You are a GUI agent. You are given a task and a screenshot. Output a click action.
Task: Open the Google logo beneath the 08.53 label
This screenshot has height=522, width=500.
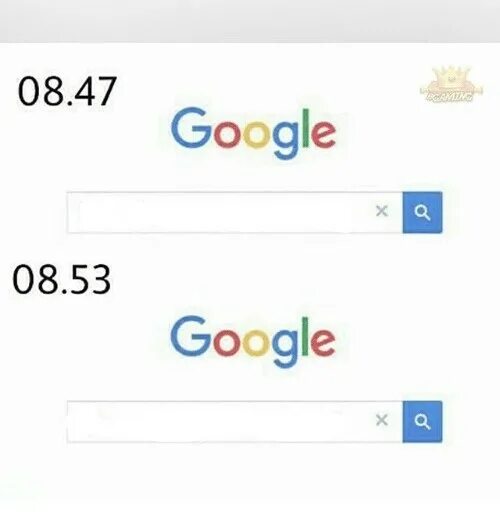(253, 341)
